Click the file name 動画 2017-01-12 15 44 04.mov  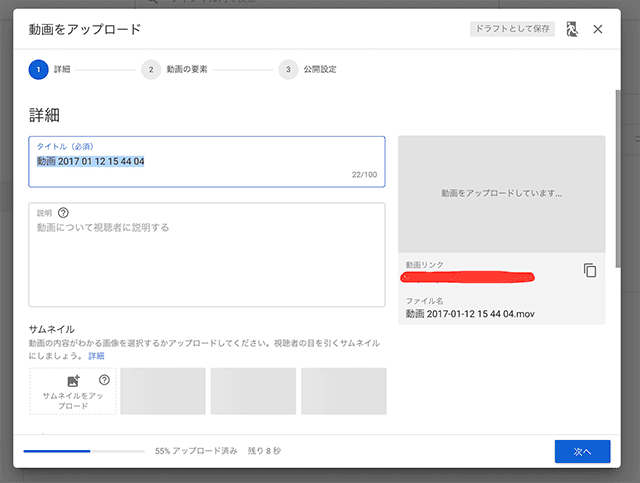(x=470, y=314)
